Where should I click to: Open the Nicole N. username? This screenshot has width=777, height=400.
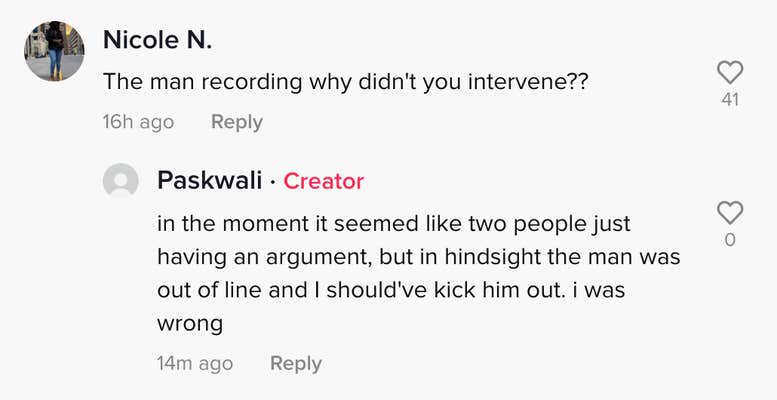[x=158, y=40]
